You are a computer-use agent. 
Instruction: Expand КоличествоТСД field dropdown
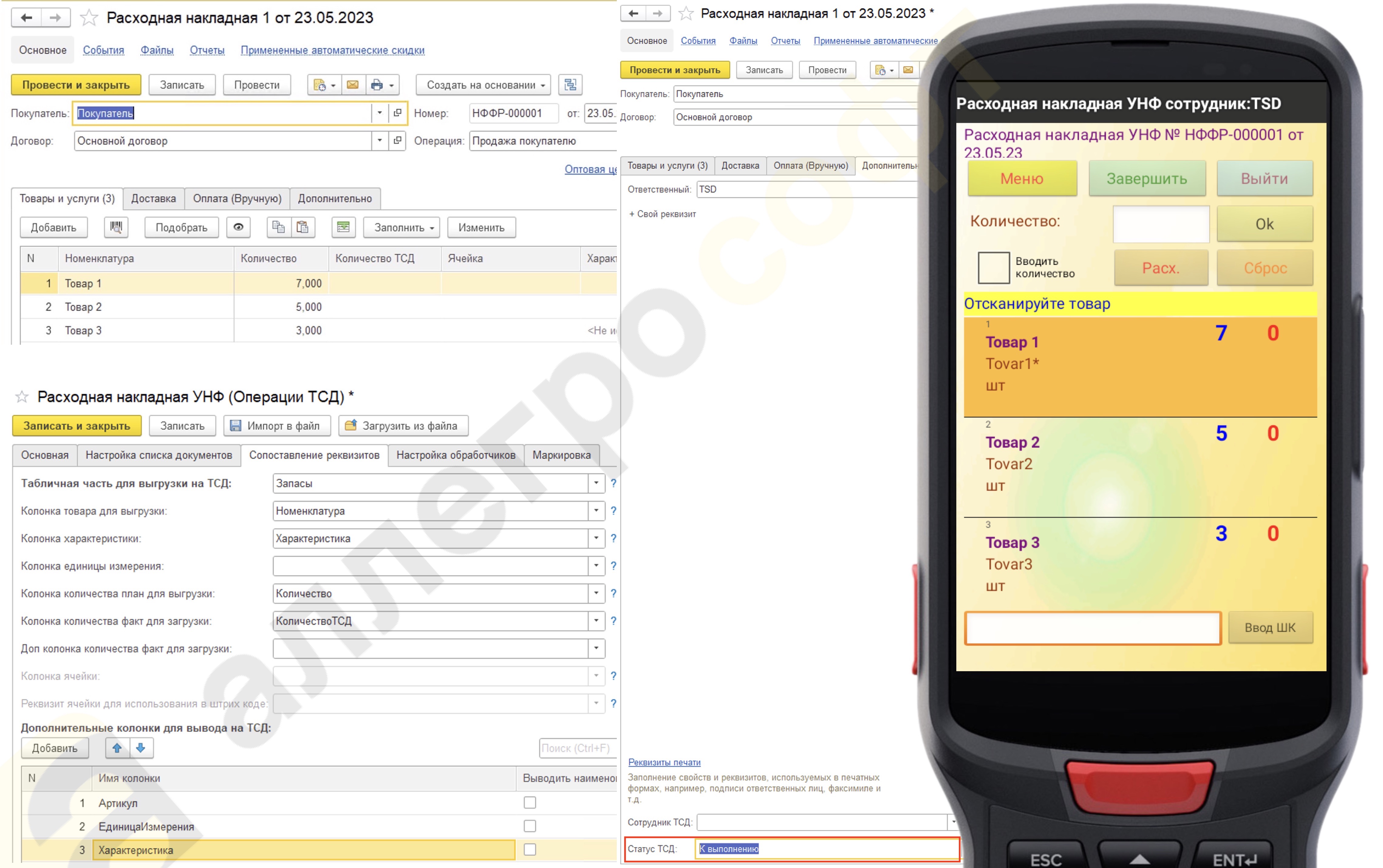tap(596, 621)
